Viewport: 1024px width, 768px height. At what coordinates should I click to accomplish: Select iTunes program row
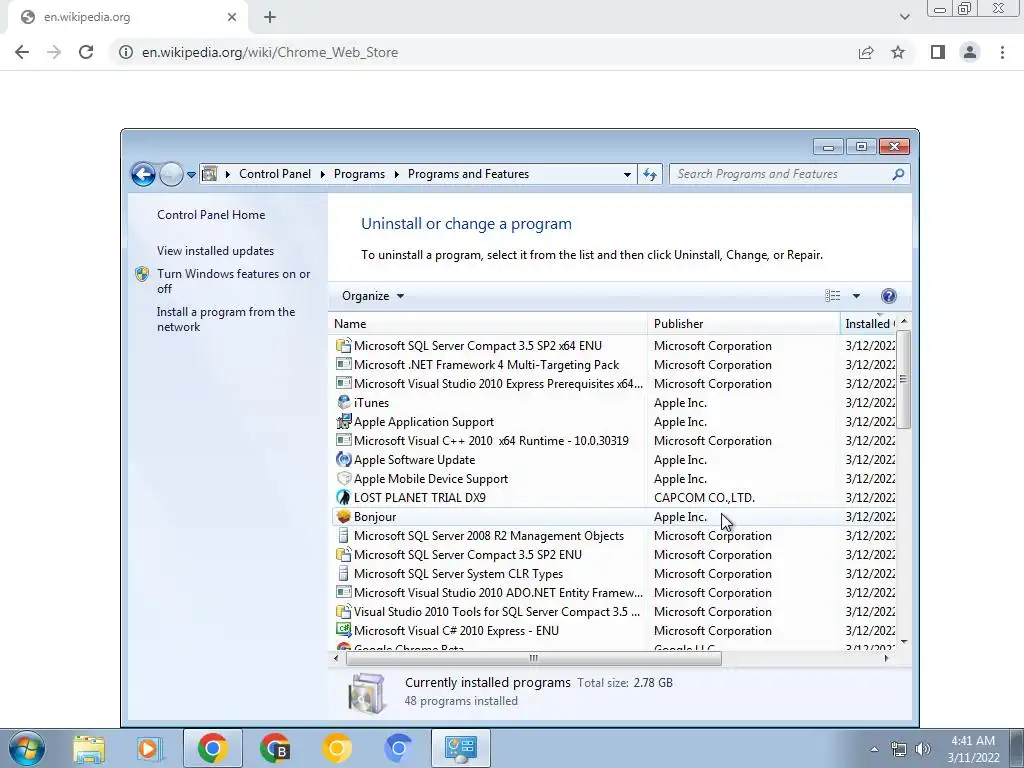coord(614,403)
